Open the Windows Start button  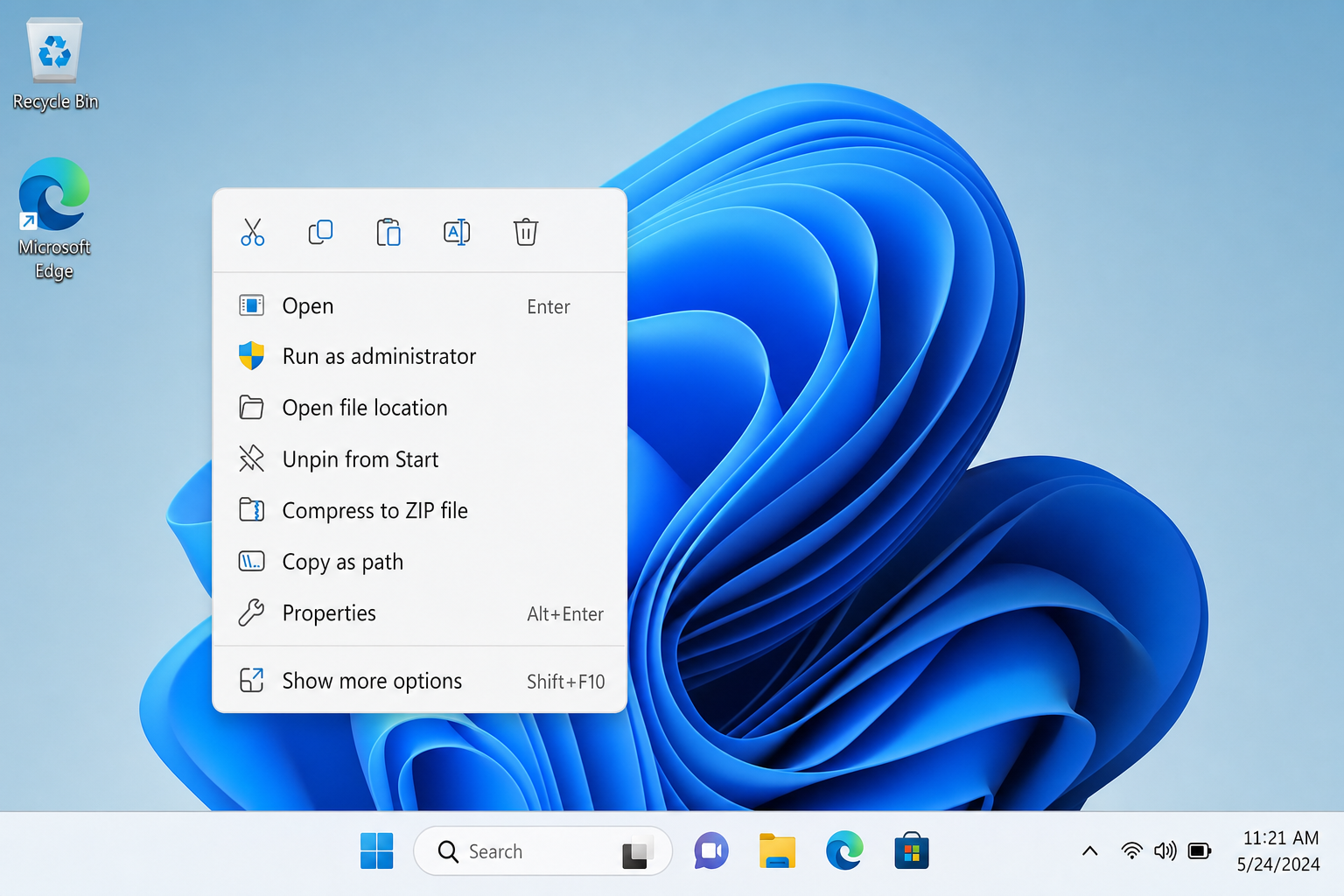[377, 850]
